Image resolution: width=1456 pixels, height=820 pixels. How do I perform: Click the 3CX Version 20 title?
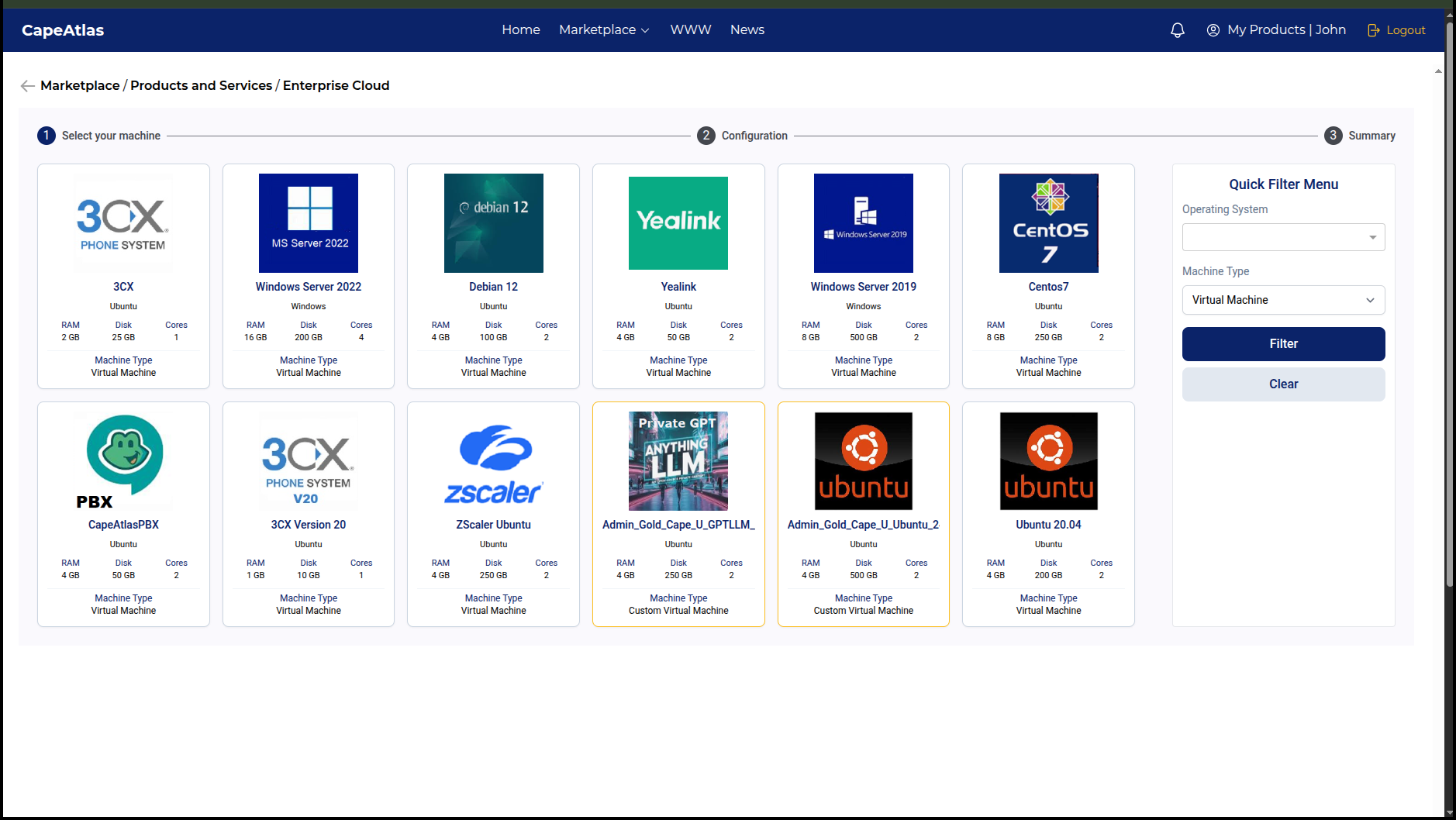309,525
